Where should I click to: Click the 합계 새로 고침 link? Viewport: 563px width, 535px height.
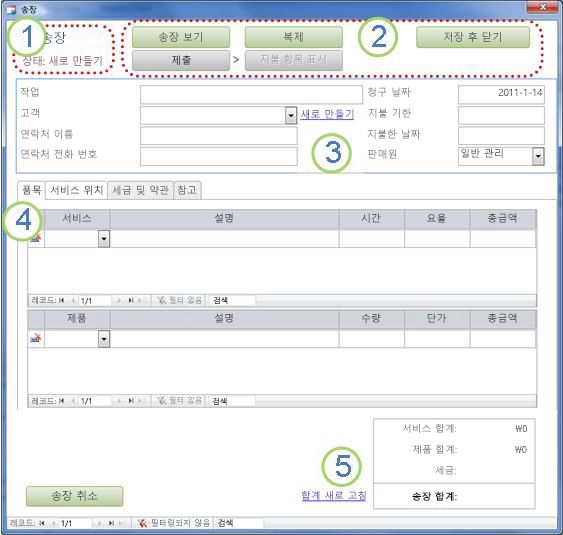(x=334, y=496)
